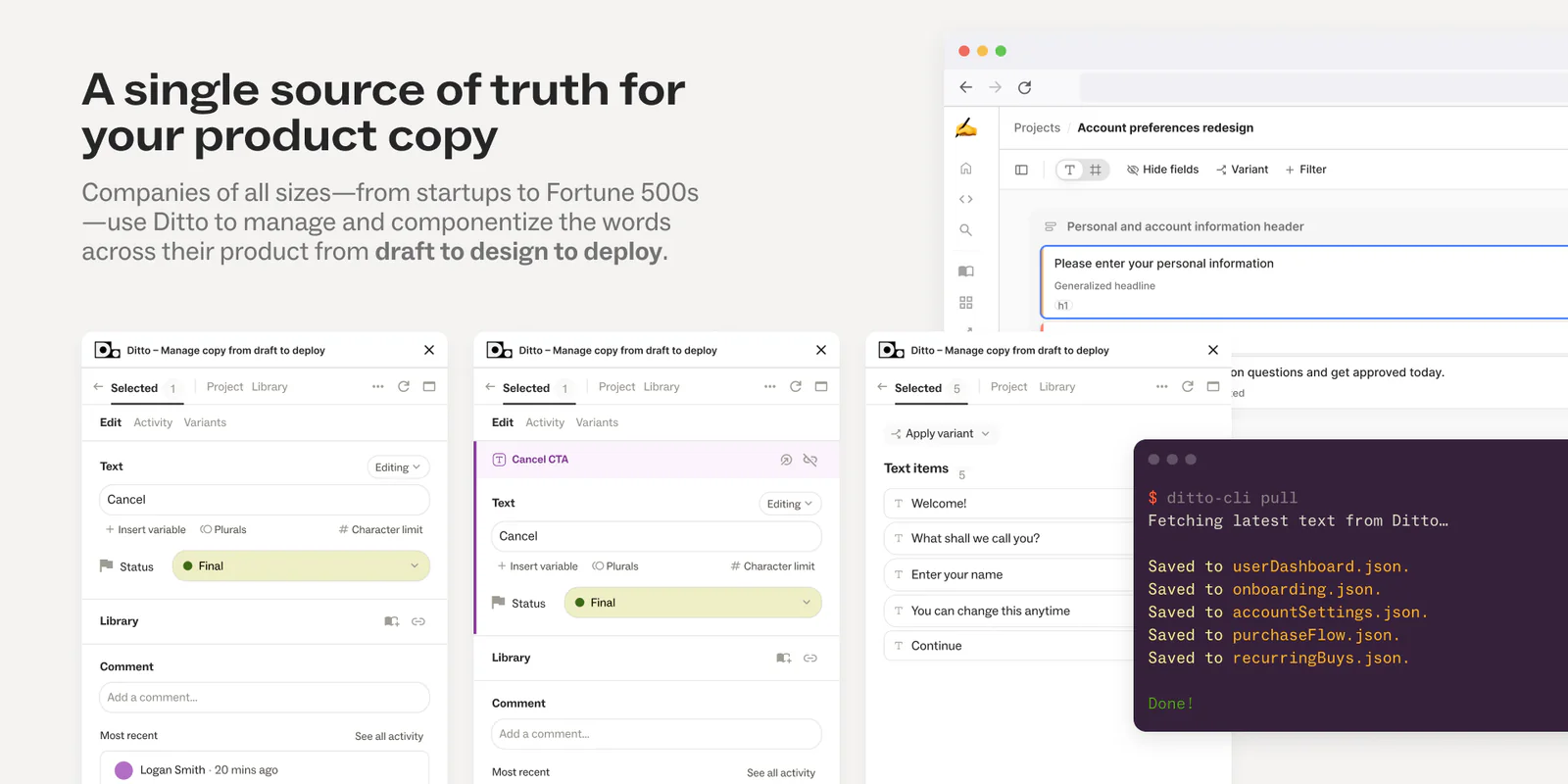Toggle Plurals in second plugin panel
The image size is (1568, 784).
coord(615,566)
